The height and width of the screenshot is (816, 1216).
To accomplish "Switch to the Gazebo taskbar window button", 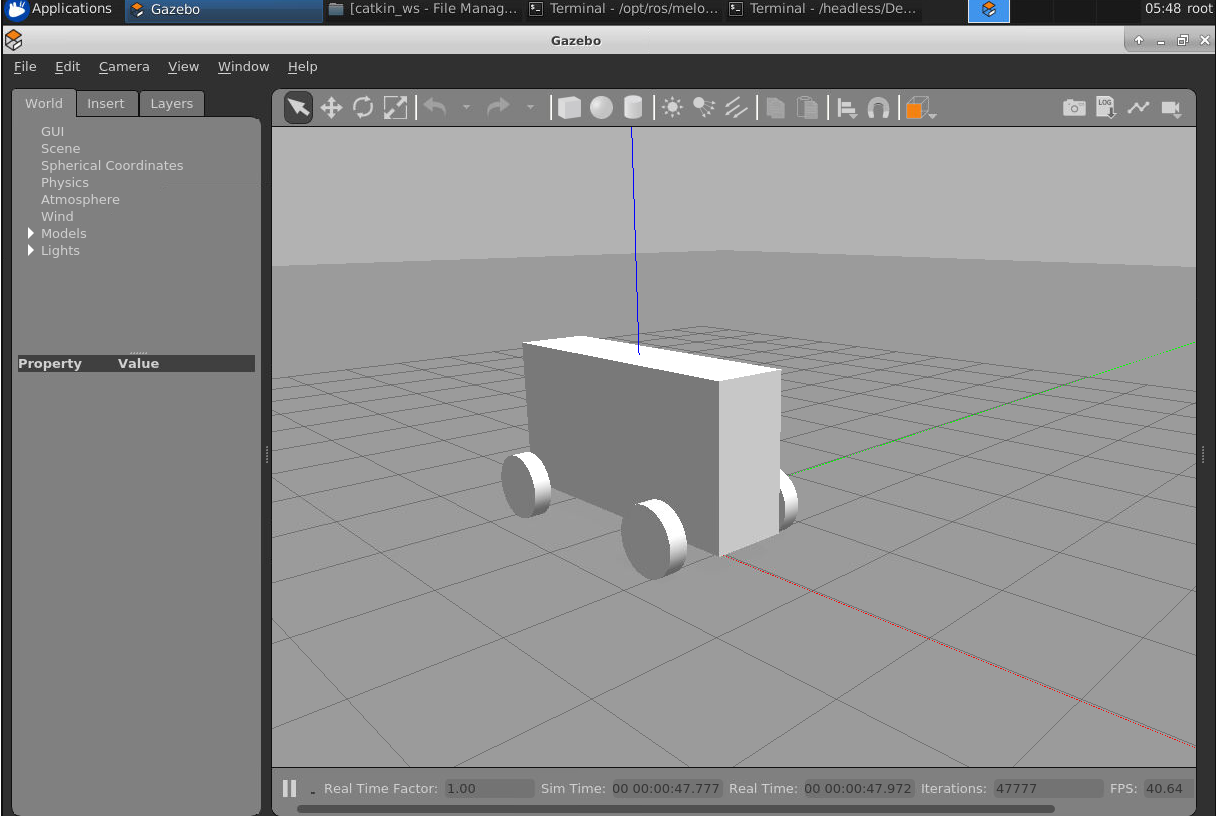I will click(x=224, y=9).
